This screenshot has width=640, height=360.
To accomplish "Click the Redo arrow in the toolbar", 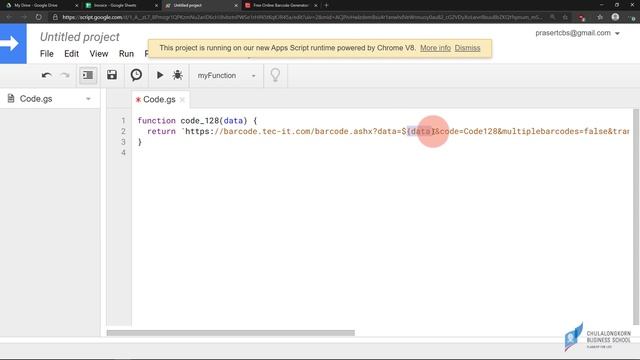I will tap(65, 75).
